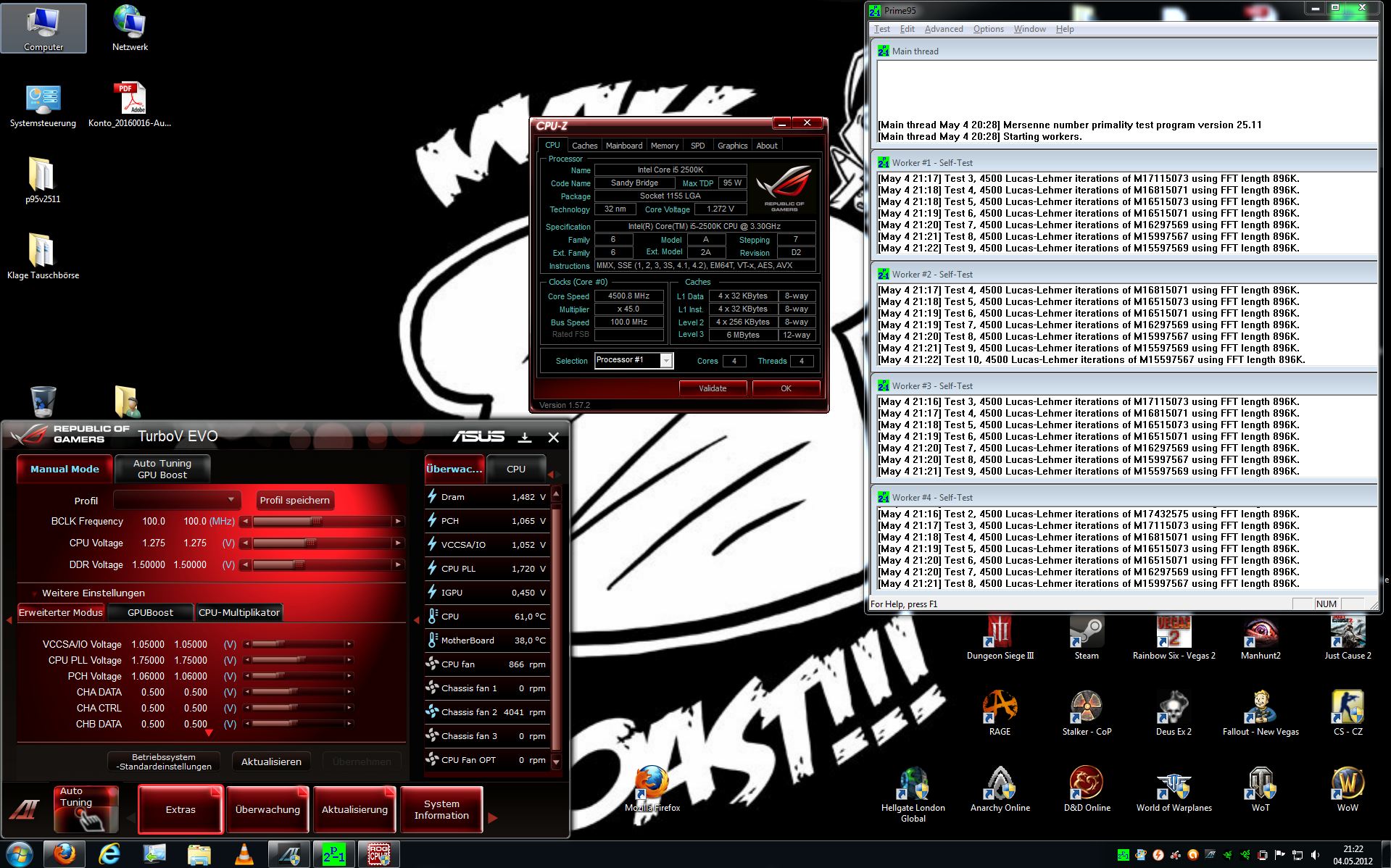This screenshot has height=868, width=1391.
Task: Launch D&D Online shortcut
Action: 1087,790
